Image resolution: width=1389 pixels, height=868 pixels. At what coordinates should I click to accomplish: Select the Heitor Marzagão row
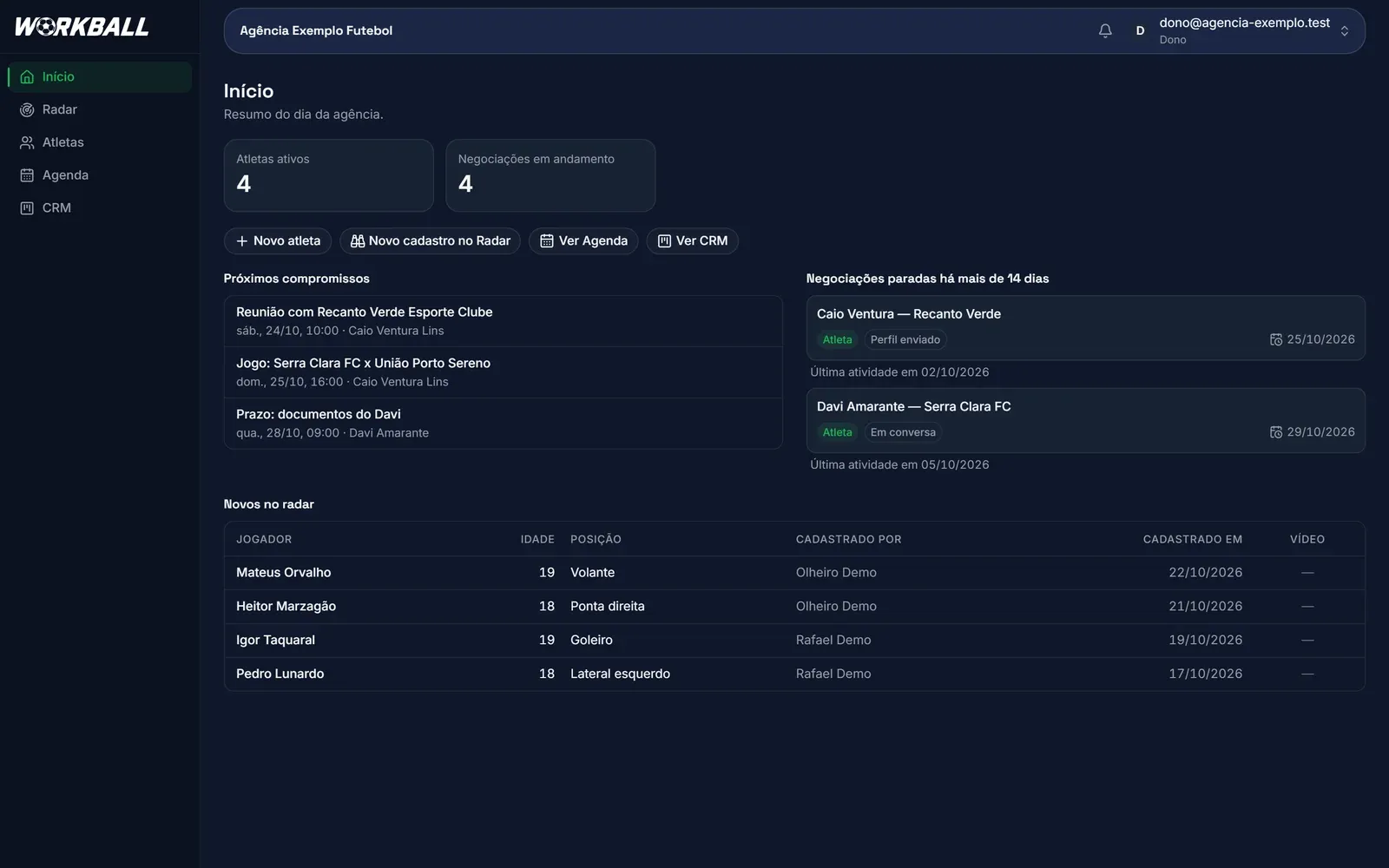pyautogui.click(x=794, y=607)
